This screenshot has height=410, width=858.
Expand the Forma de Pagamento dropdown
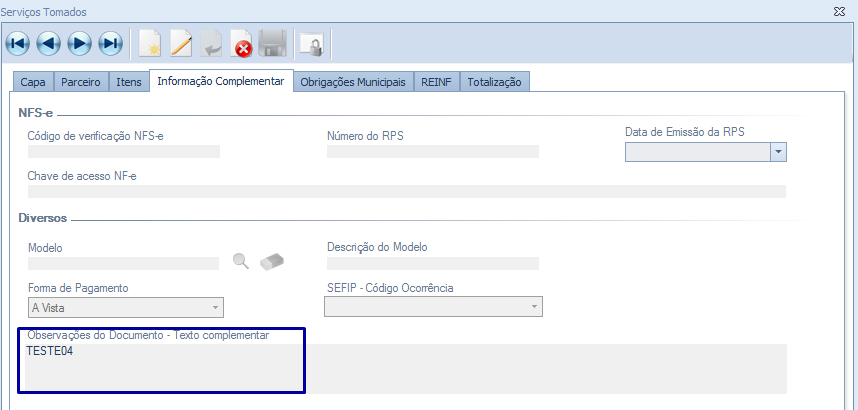(x=216, y=307)
